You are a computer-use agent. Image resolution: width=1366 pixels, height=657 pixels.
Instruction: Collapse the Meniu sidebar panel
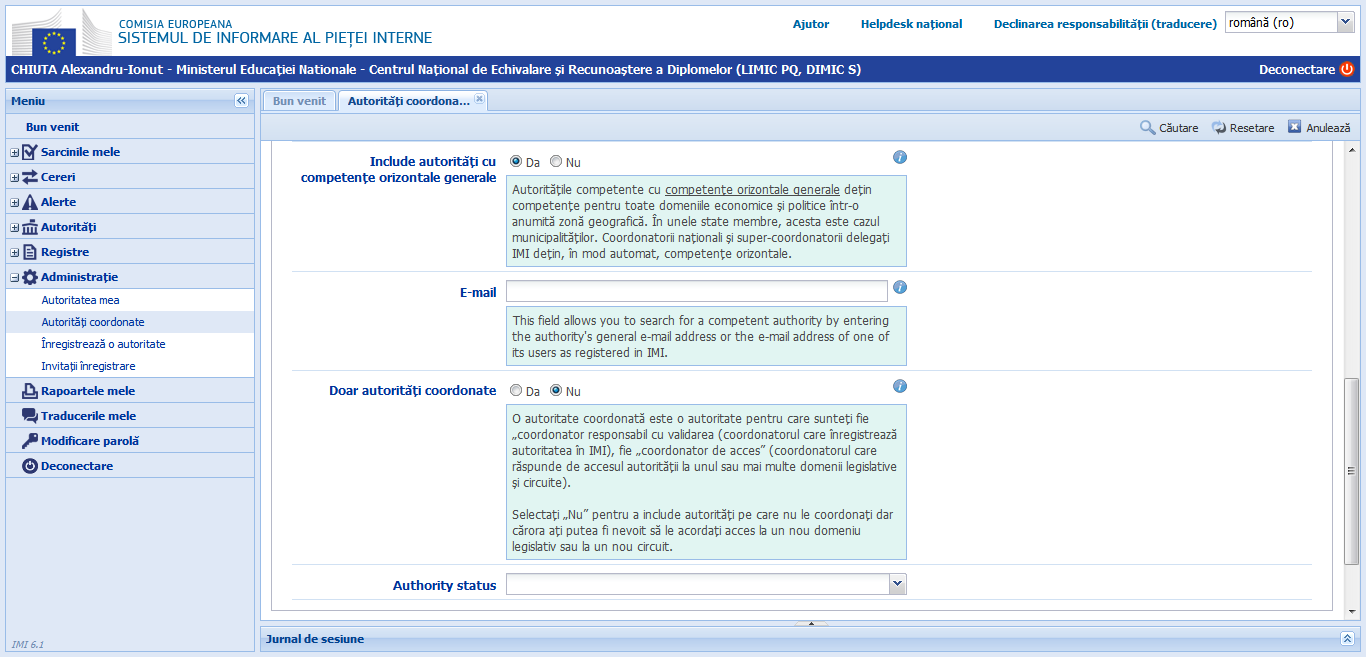tap(241, 101)
